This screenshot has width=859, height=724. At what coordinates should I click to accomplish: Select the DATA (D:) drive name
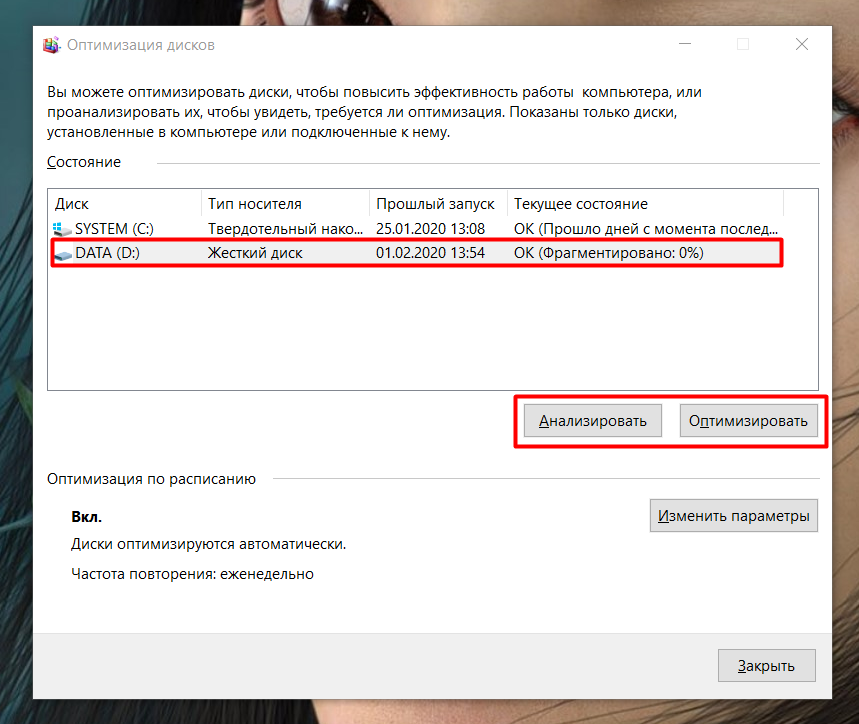[107, 254]
